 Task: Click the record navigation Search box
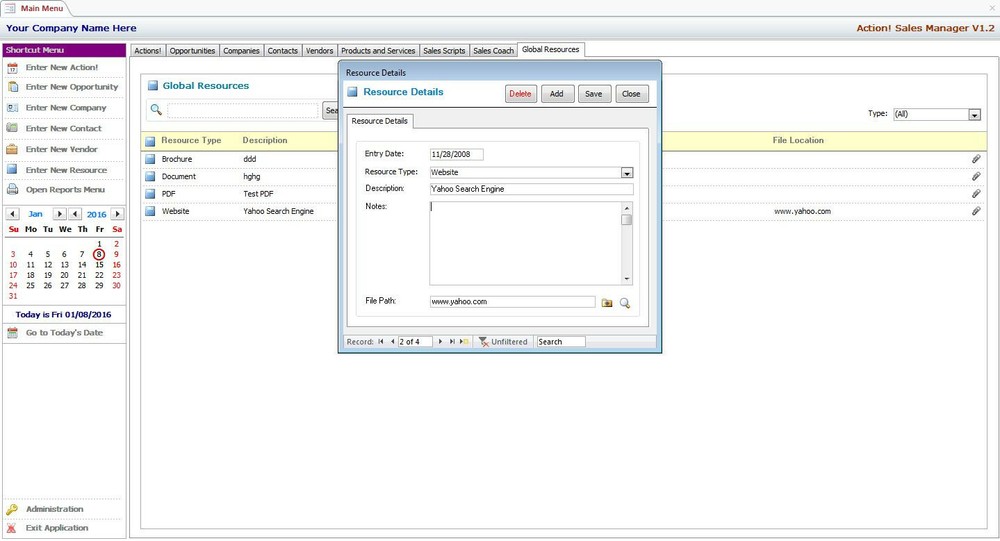561,342
